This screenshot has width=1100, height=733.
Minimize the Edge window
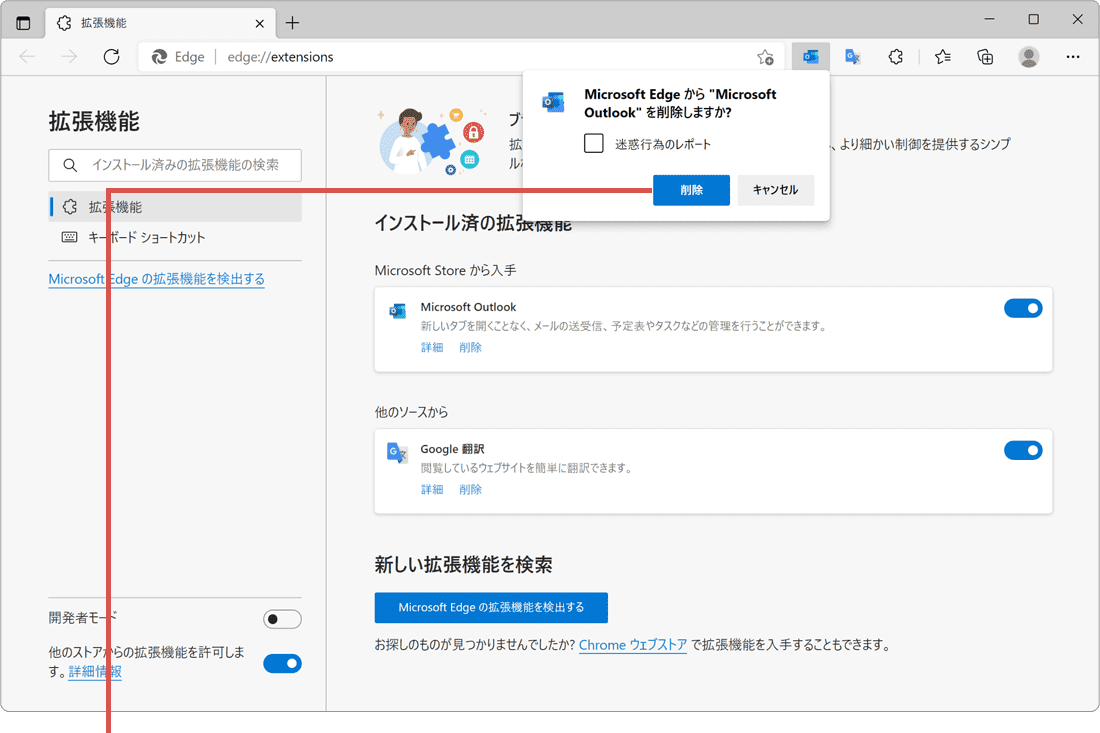click(989, 19)
